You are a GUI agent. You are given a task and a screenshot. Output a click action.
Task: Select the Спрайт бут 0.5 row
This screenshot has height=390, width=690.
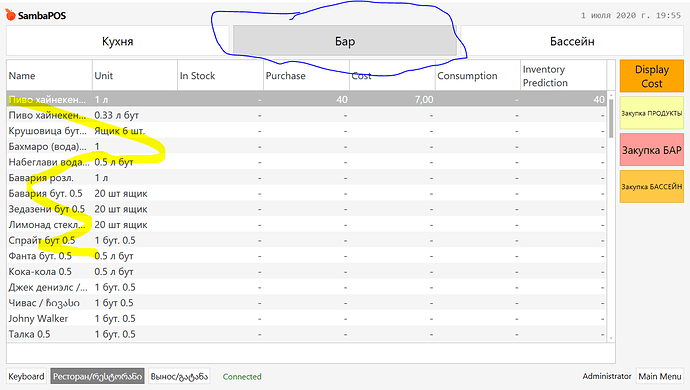tap(307, 240)
